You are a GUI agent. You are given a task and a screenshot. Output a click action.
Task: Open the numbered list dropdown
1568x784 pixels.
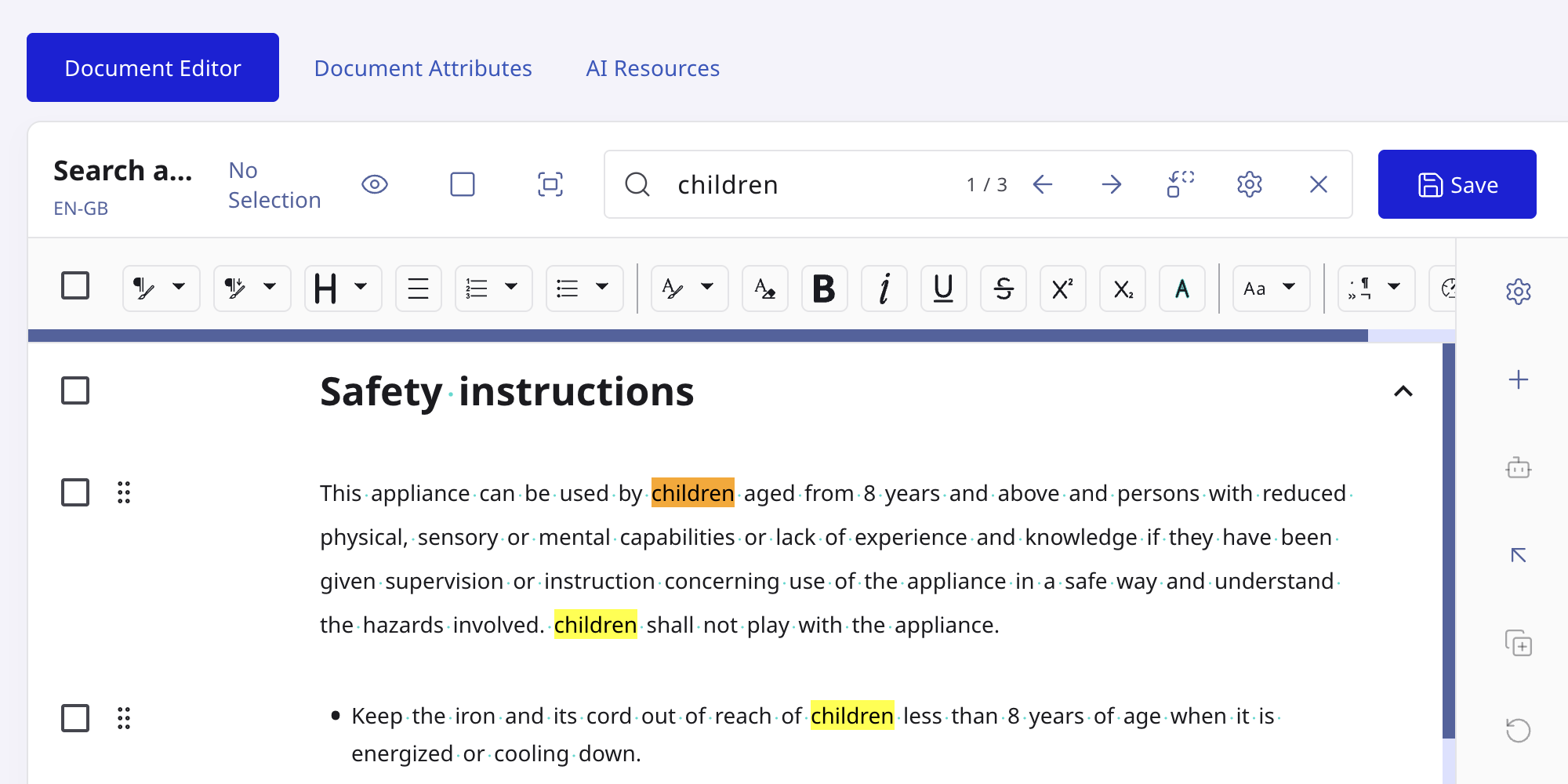(493, 289)
